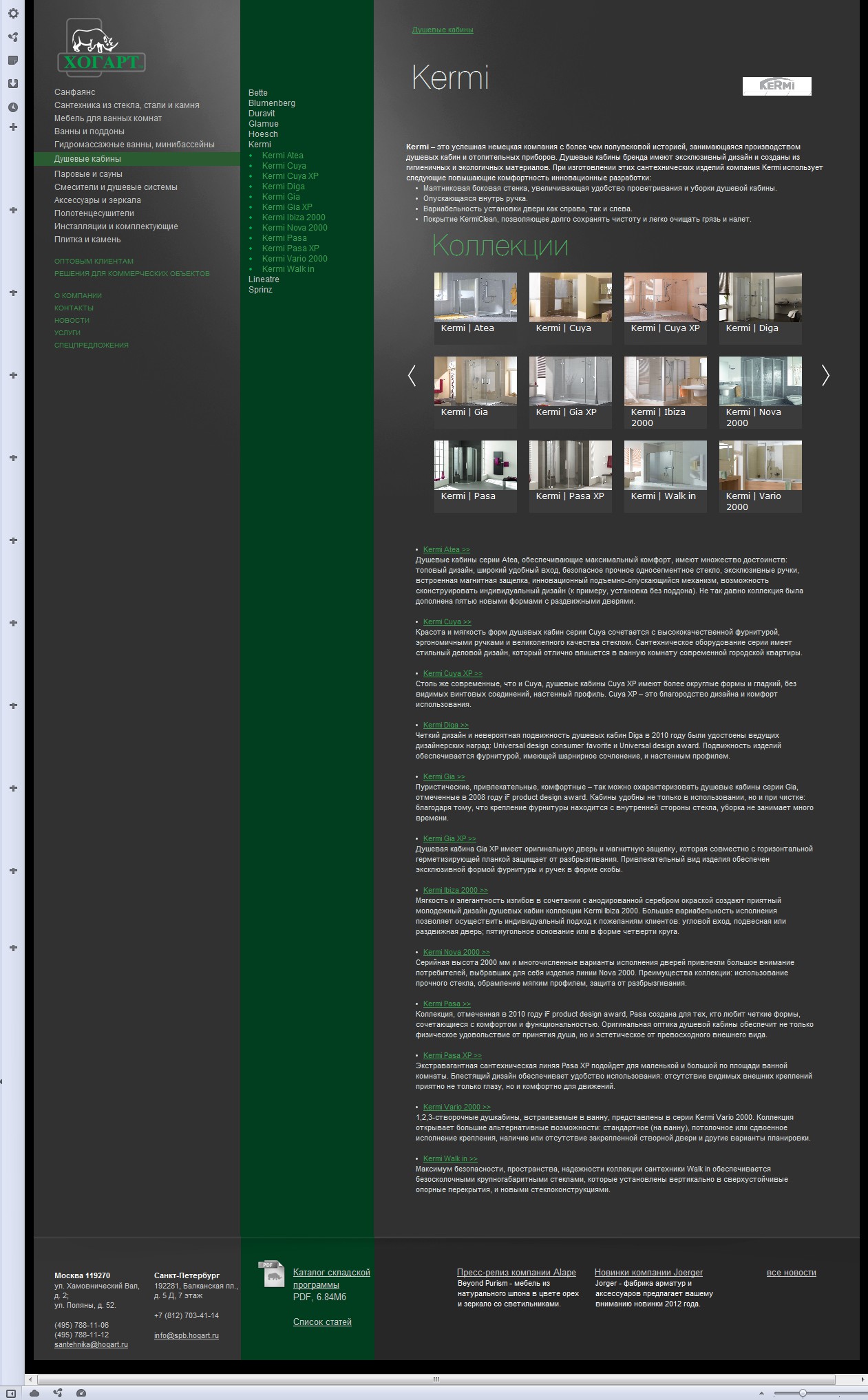Click the Opera Turbo gauge icon
The width and height of the screenshot is (868, 1400).
[x=81, y=1393]
